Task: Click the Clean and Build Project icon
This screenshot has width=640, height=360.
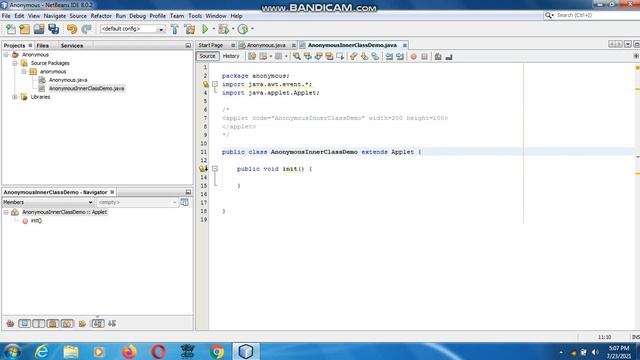Action: coord(190,29)
